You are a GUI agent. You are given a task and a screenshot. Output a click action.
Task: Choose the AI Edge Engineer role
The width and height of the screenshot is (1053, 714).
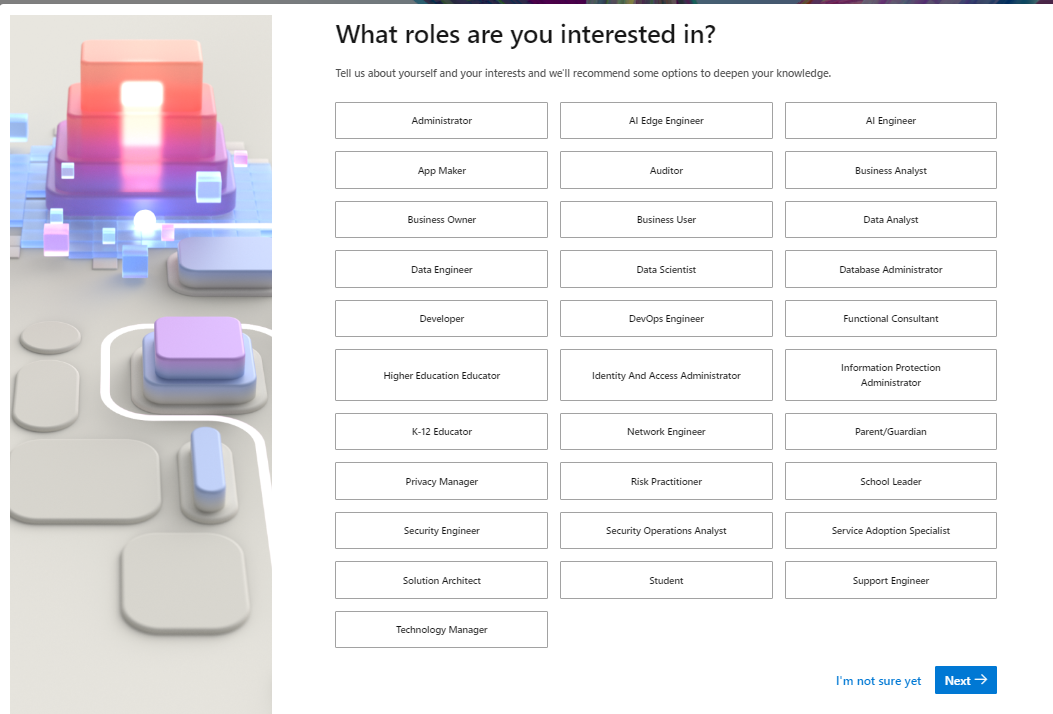(x=666, y=121)
